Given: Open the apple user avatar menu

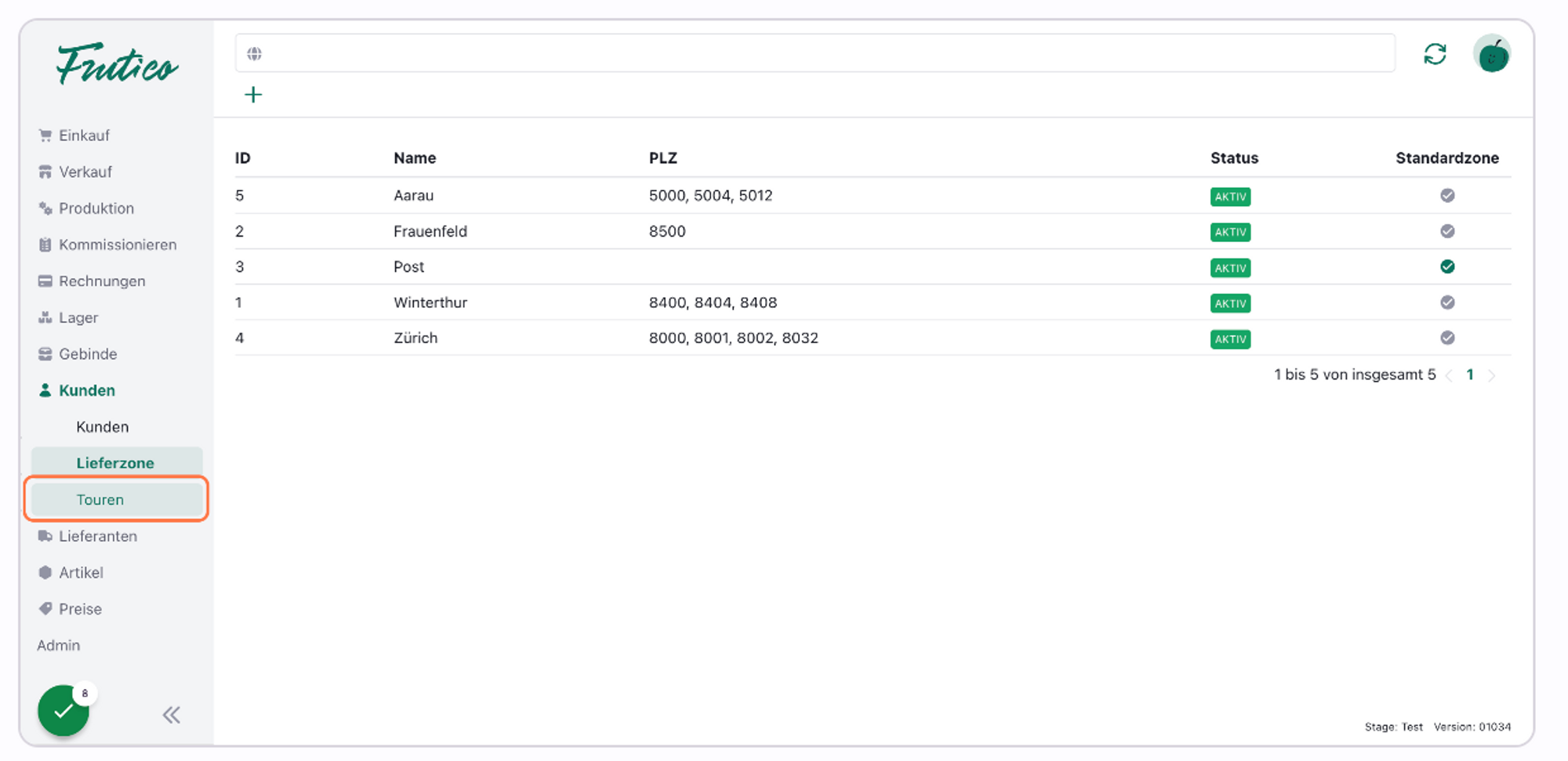Looking at the screenshot, I should coord(1492,55).
